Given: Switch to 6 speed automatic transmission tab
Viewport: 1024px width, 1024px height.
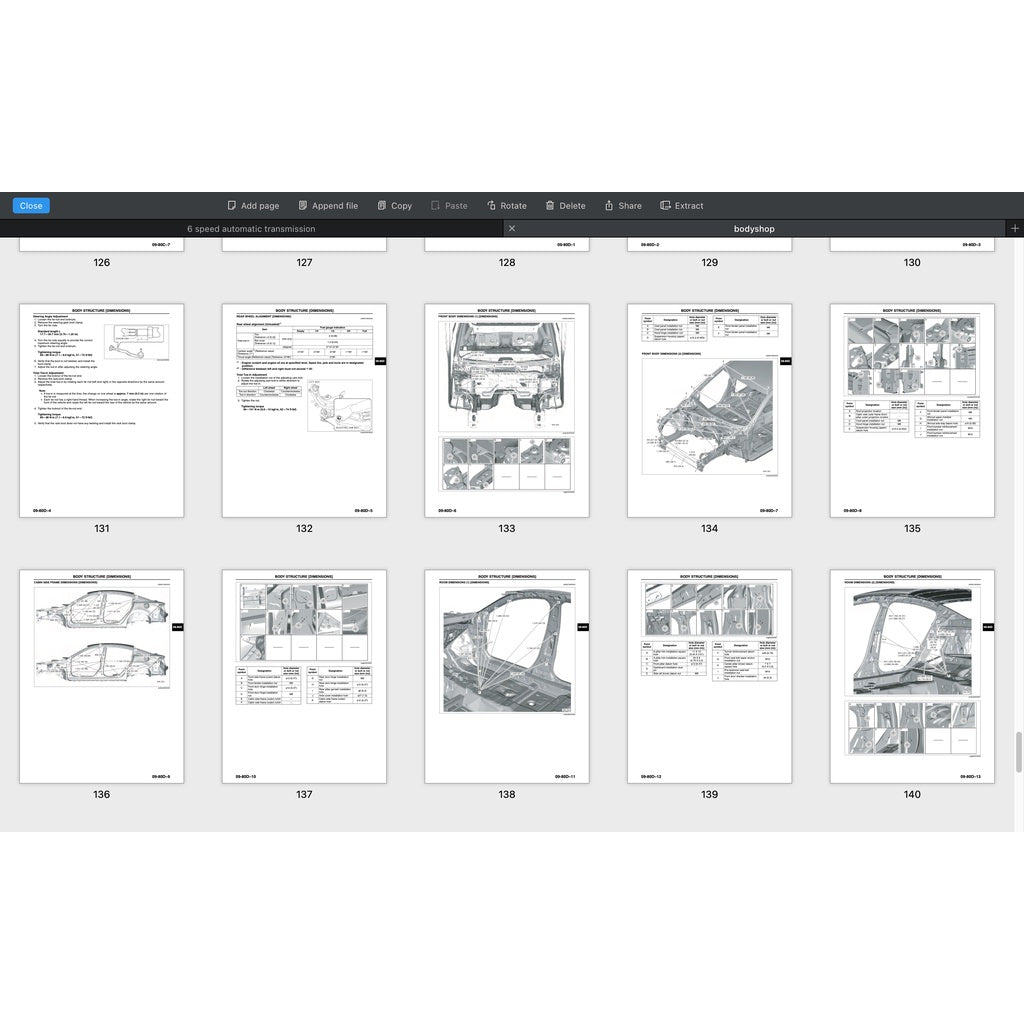Looking at the screenshot, I should click(x=251, y=229).
